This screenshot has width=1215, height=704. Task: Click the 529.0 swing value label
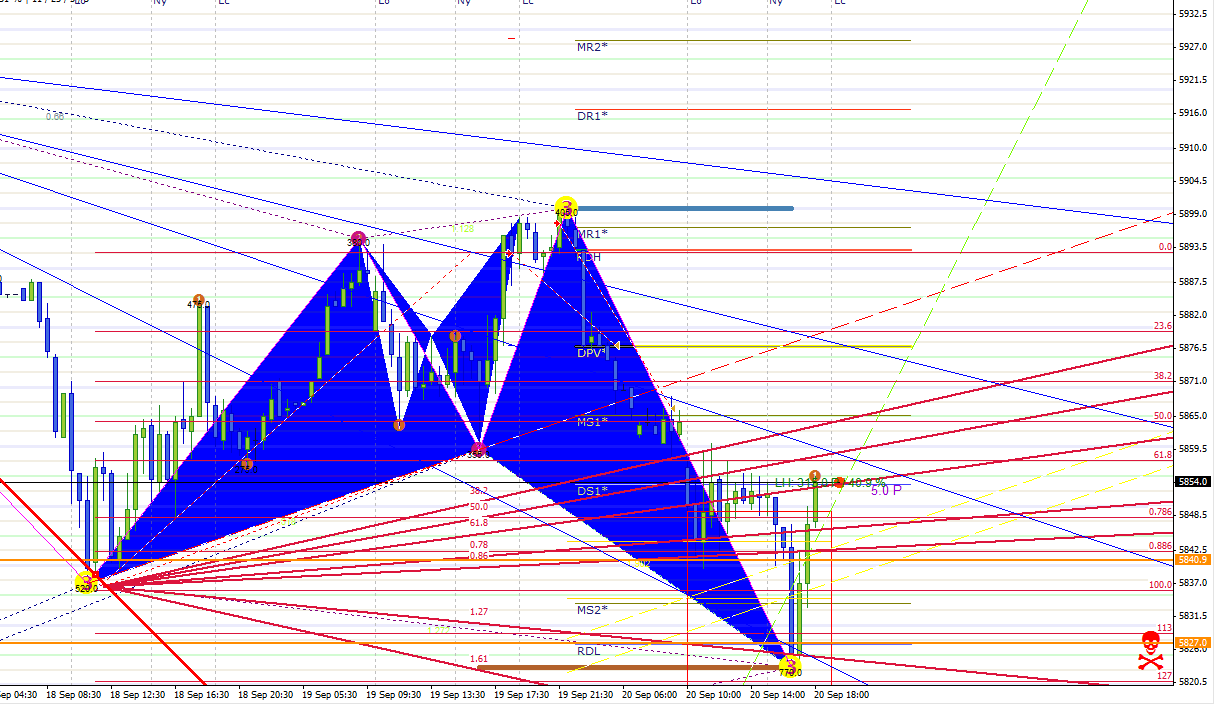(87, 589)
